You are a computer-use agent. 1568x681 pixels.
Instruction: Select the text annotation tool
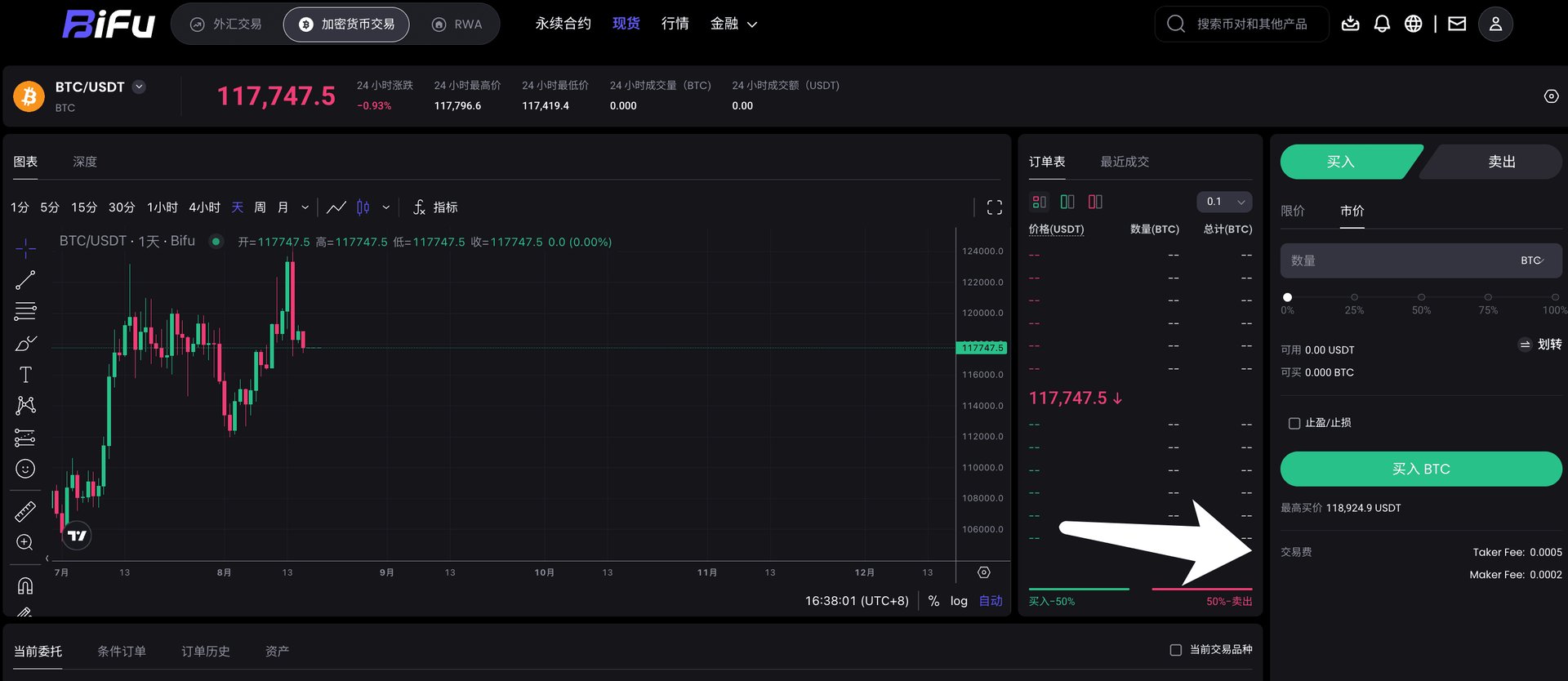tap(25, 375)
